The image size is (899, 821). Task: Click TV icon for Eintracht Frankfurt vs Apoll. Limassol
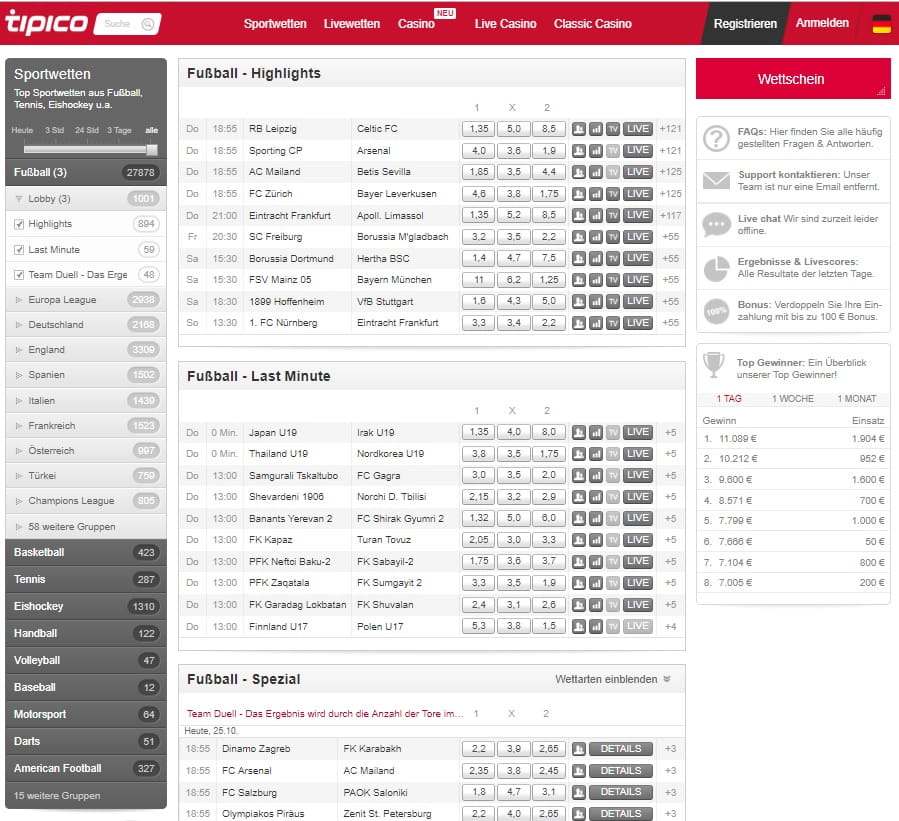coord(613,216)
